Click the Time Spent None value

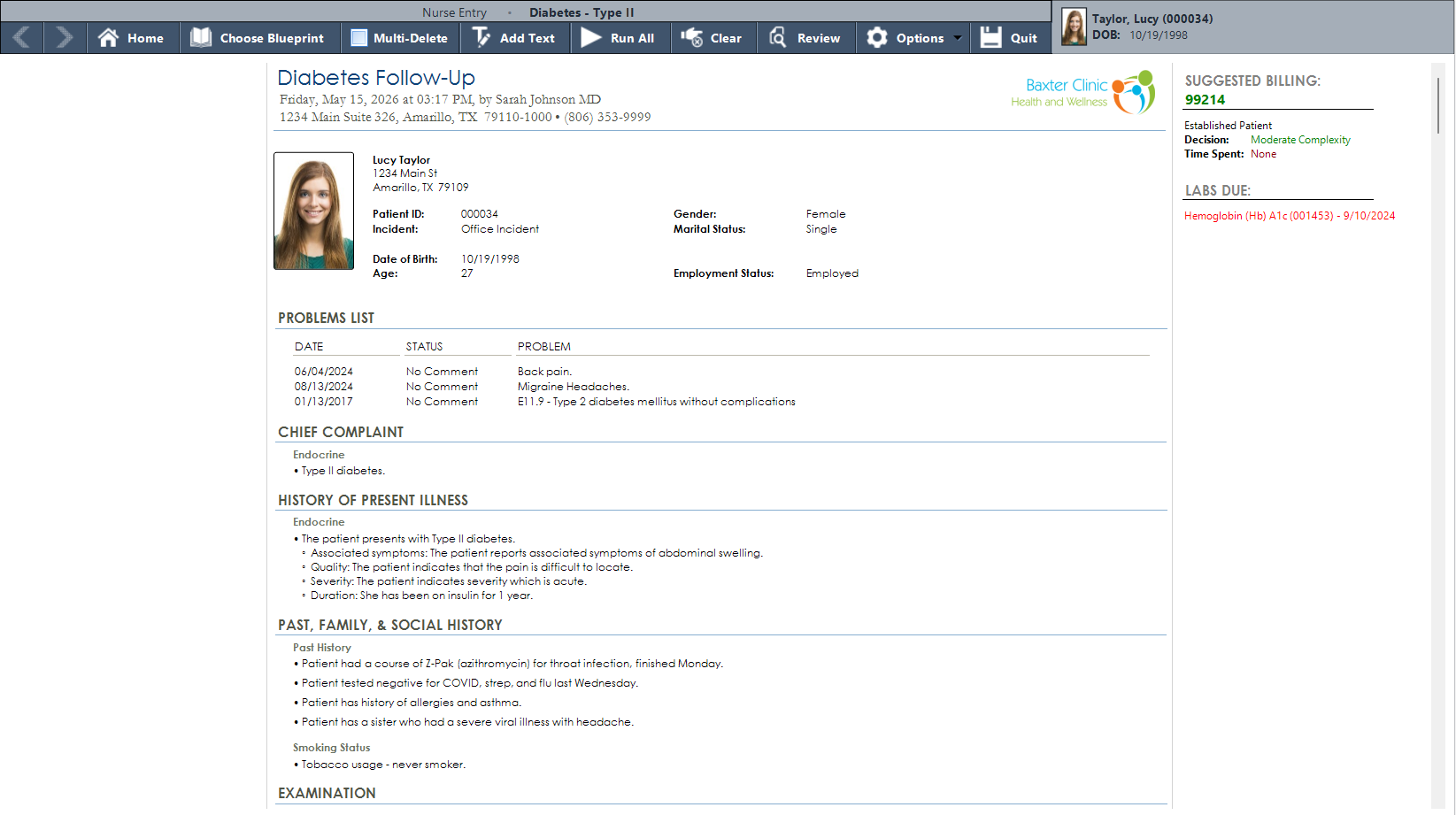1263,154
